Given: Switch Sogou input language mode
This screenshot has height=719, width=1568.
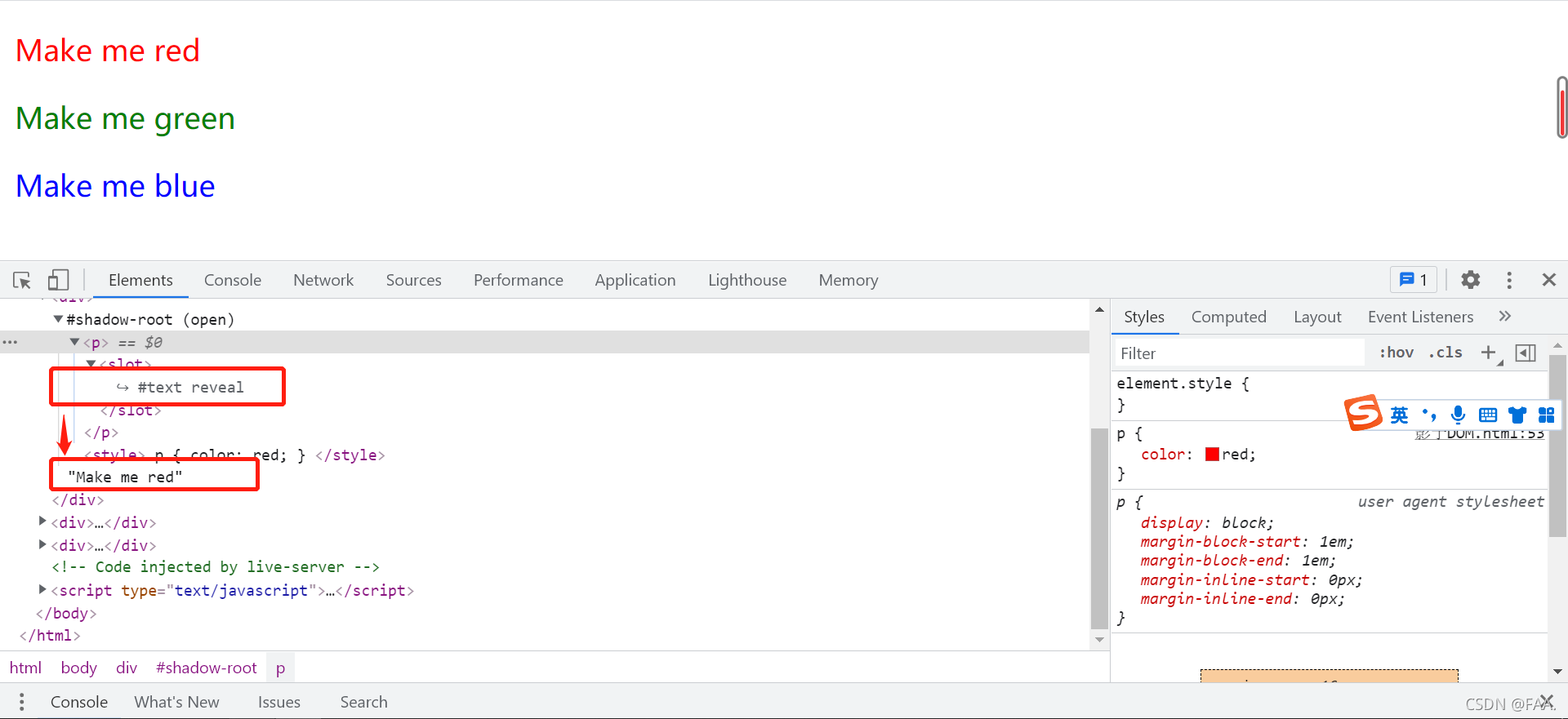Looking at the screenshot, I should pyautogui.click(x=1399, y=415).
